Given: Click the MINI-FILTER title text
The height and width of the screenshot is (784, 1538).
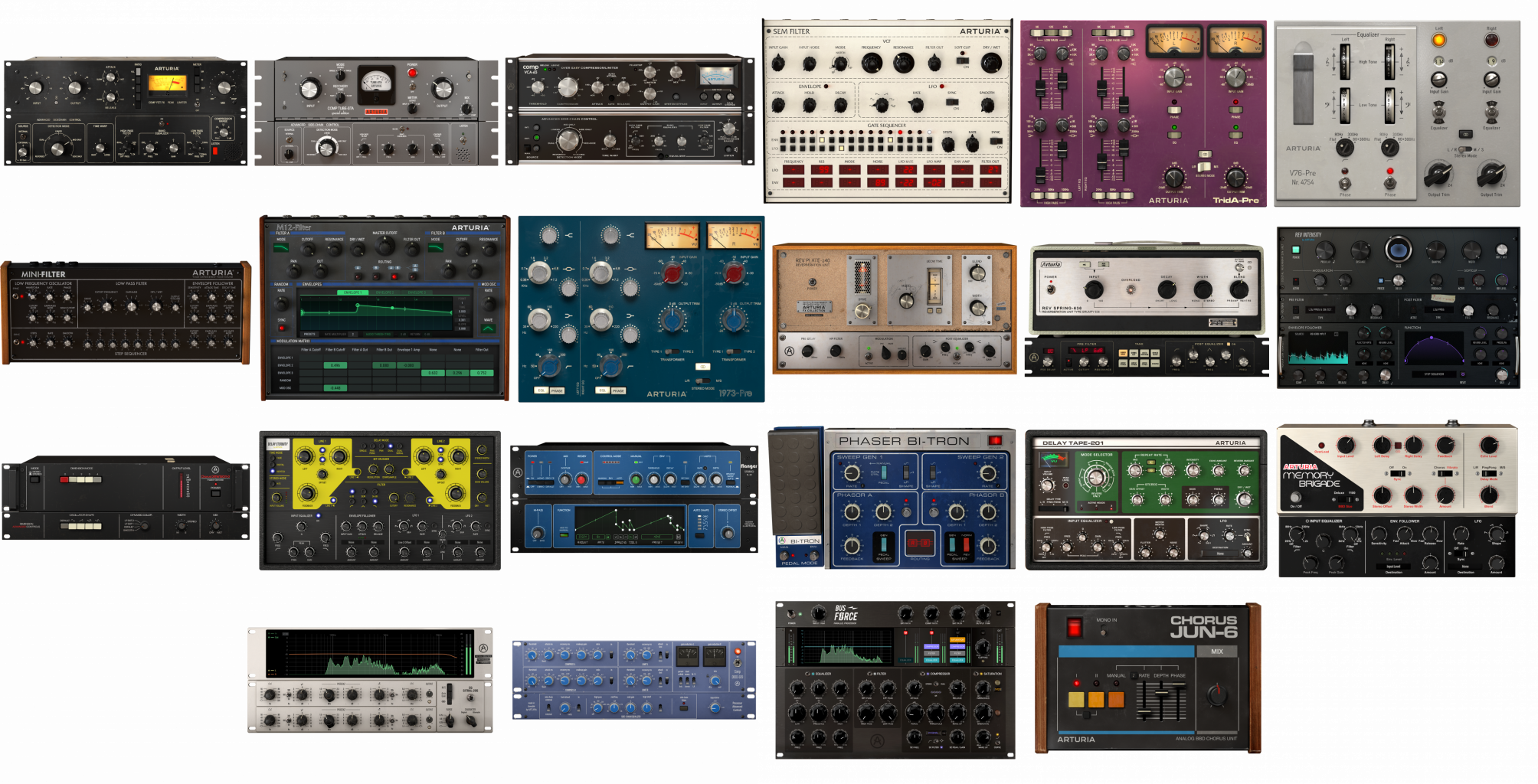Looking at the screenshot, I should pyautogui.click(x=43, y=274).
